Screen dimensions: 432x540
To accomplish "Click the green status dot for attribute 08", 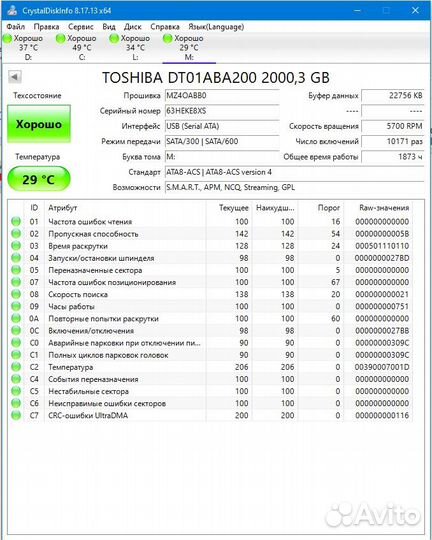I will (16, 294).
